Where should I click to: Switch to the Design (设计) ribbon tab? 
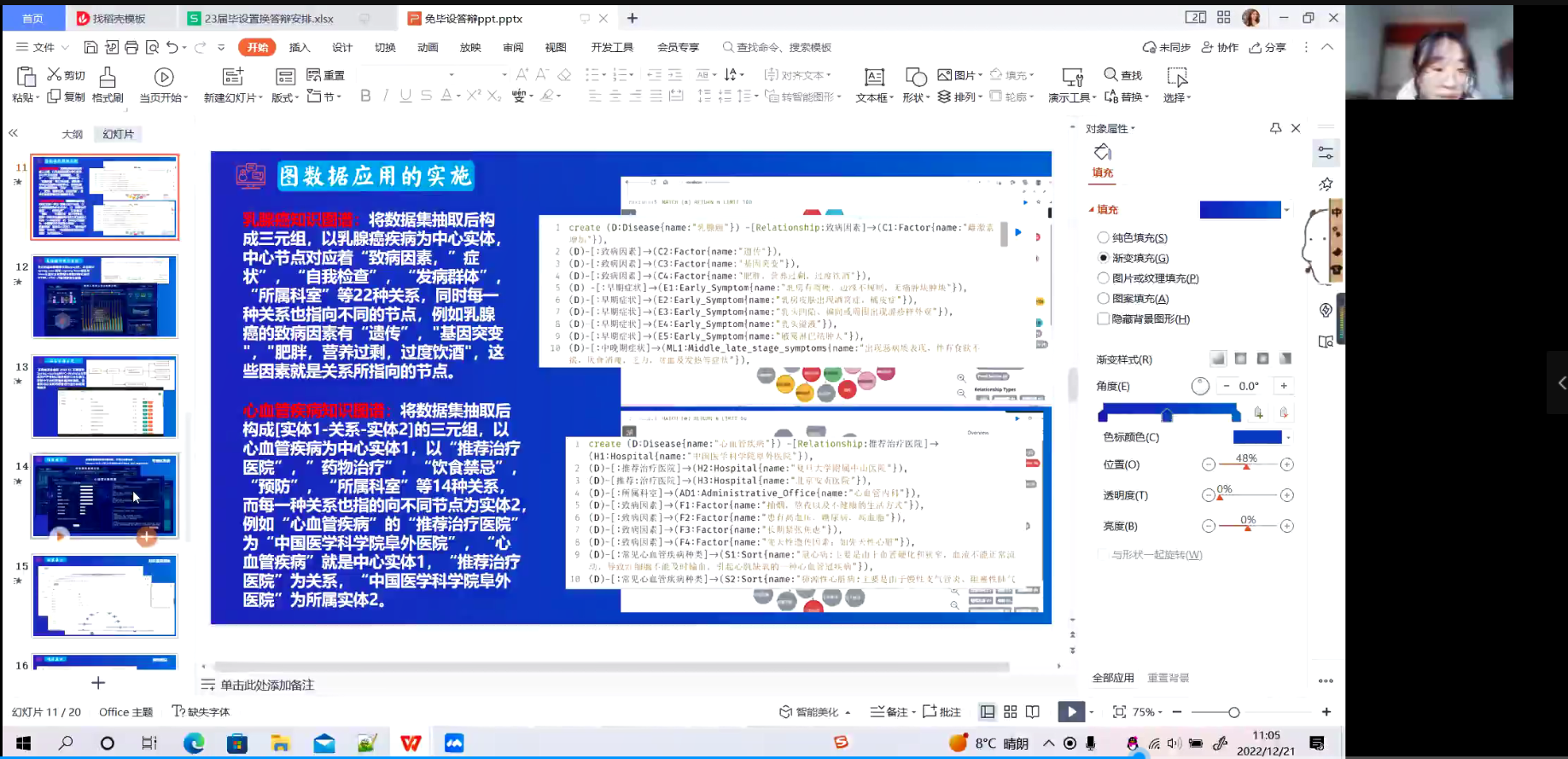click(342, 48)
